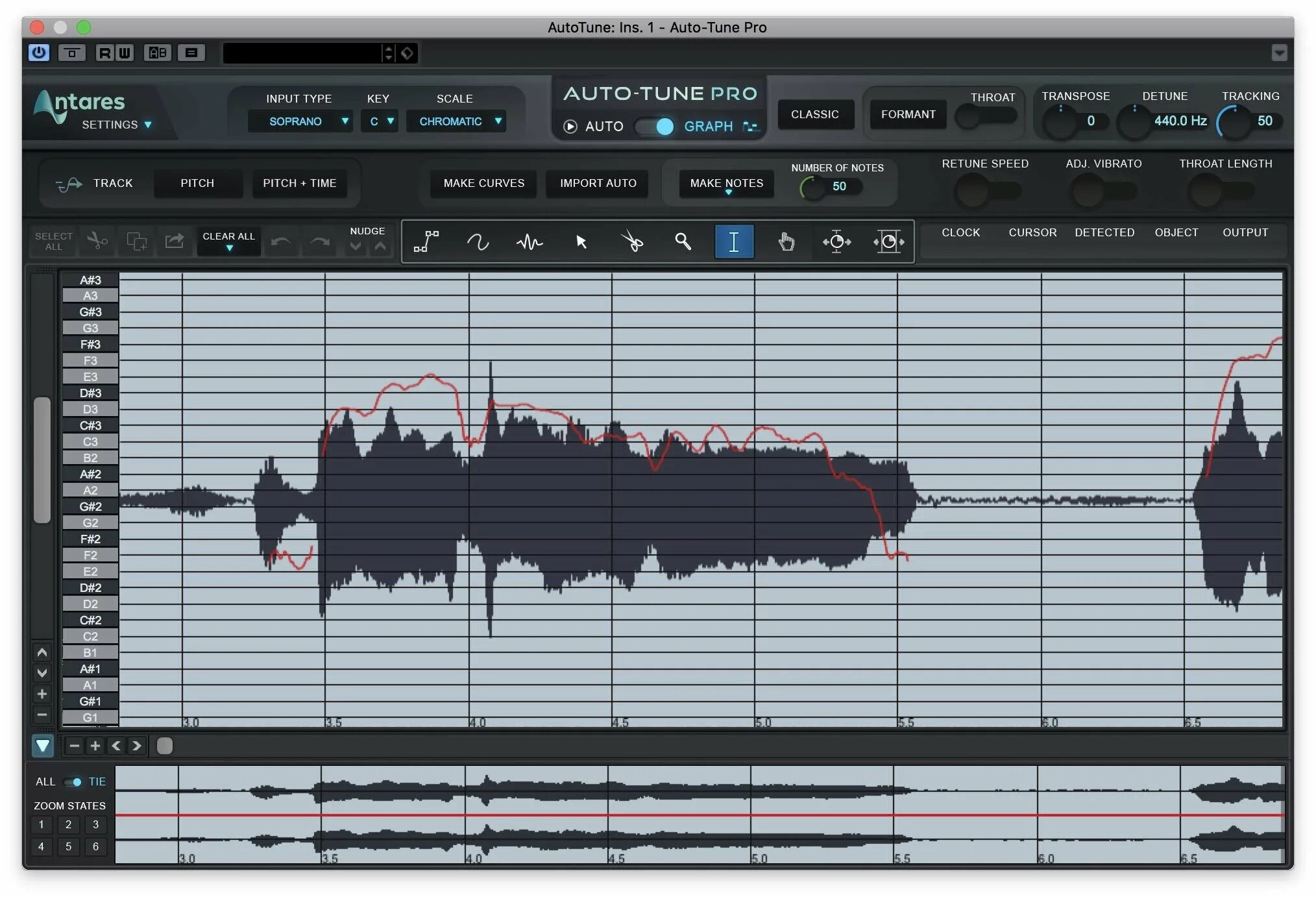This screenshot has width=1316, height=897.
Task: Select the Arrow pointer tool
Action: click(581, 242)
